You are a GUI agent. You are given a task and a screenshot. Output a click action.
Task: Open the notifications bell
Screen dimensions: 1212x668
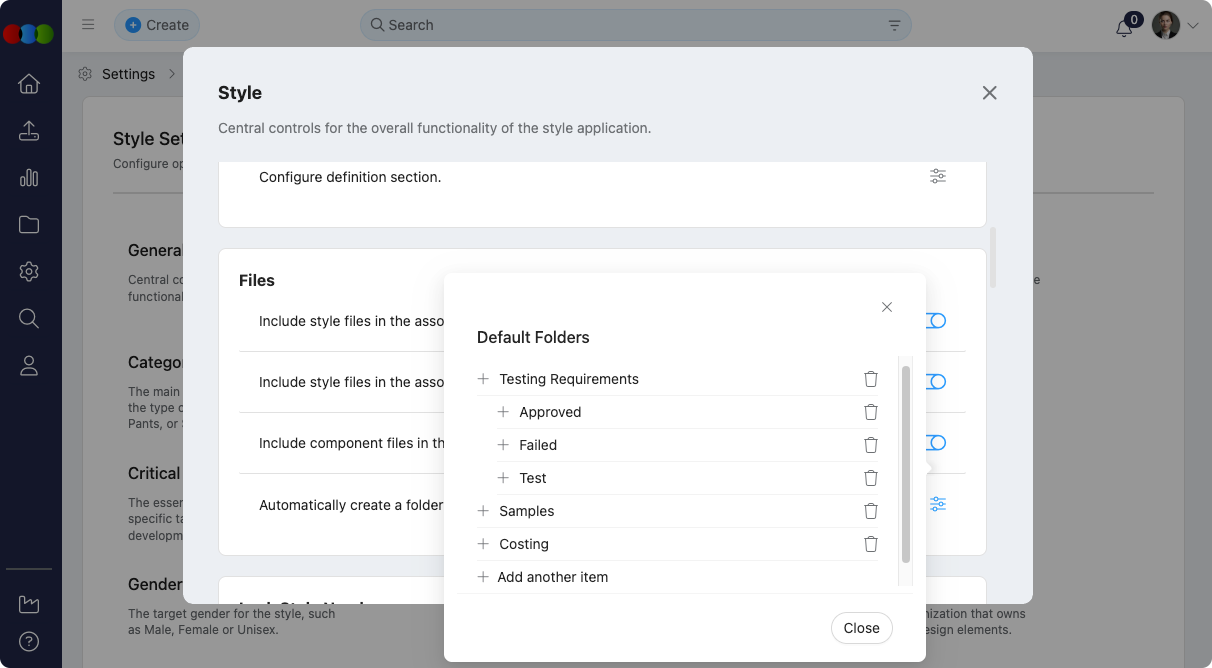click(x=1124, y=27)
